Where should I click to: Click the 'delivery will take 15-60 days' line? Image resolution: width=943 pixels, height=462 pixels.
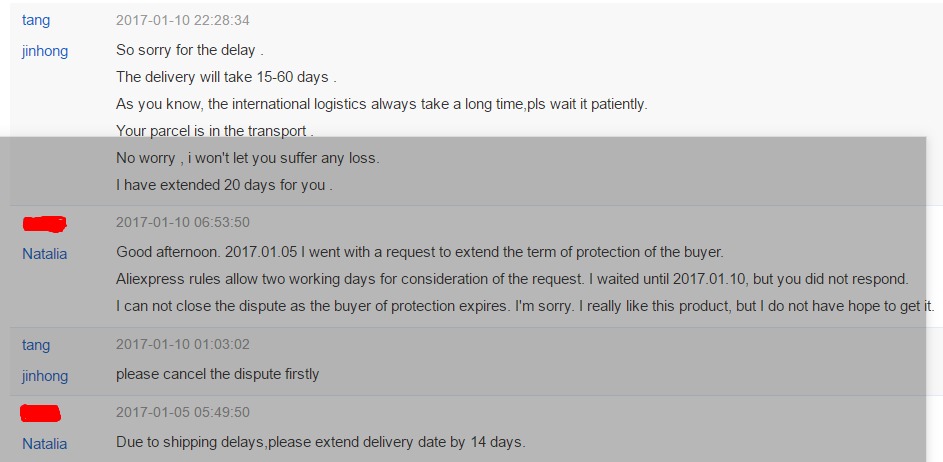coord(226,77)
